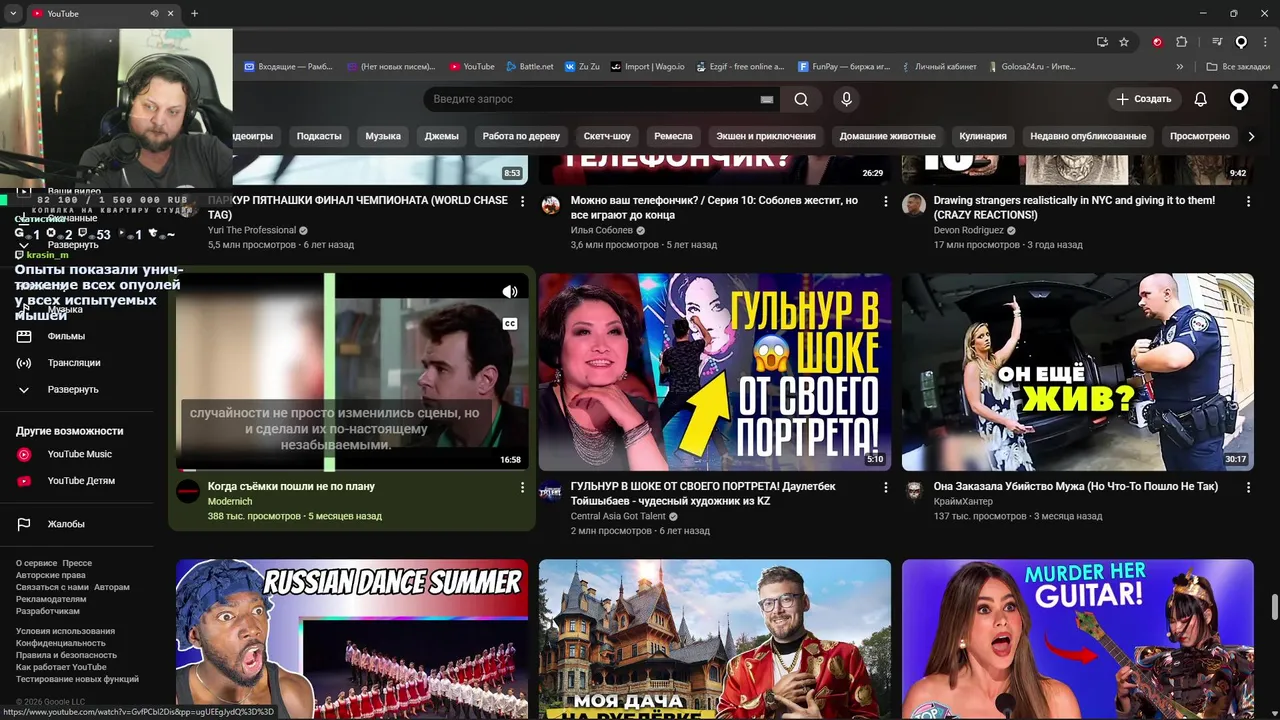Open the media control icon in Chrome toolbar

(x=1217, y=42)
